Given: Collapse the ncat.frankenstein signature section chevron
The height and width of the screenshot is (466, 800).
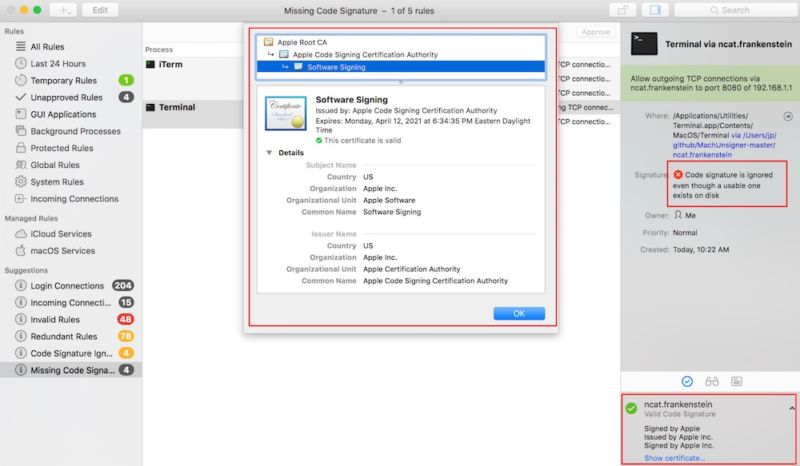Looking at the screenshot, I should coord(792,408).
